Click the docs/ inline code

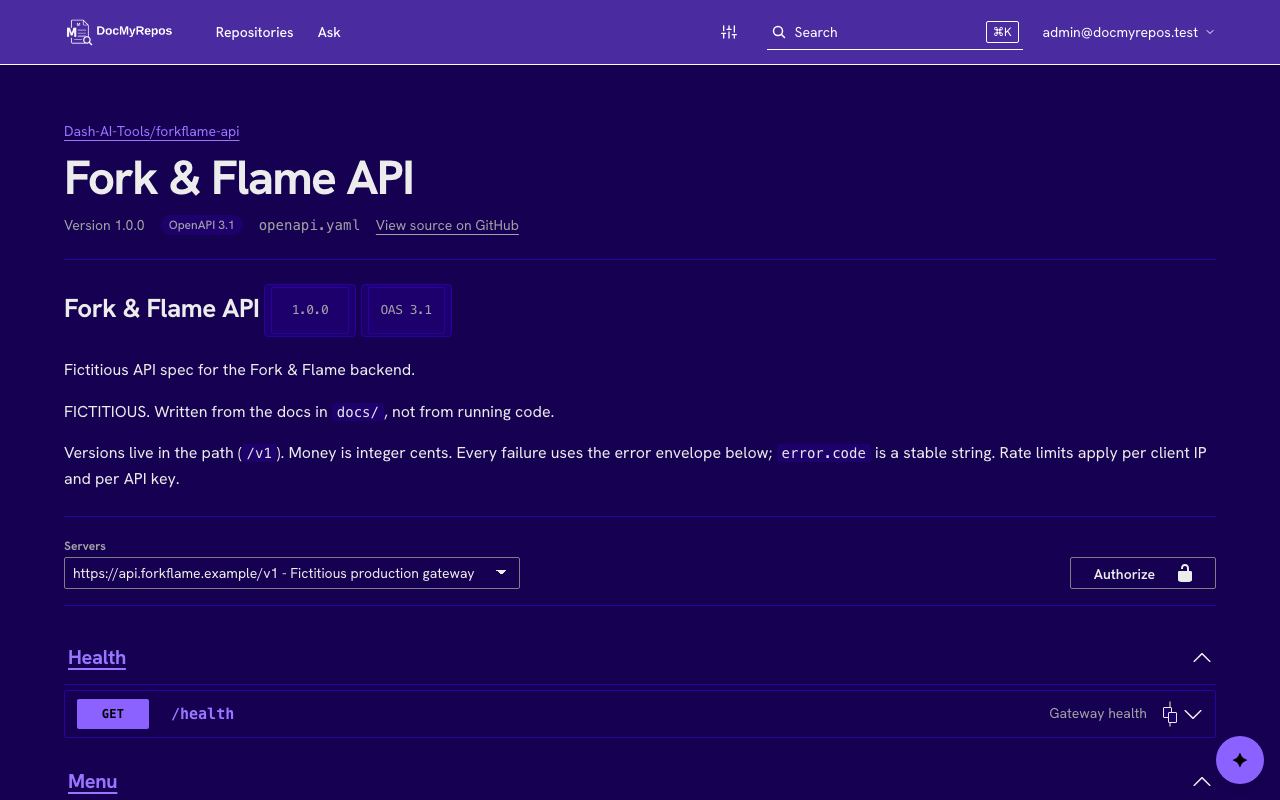(x=357, y=412)
